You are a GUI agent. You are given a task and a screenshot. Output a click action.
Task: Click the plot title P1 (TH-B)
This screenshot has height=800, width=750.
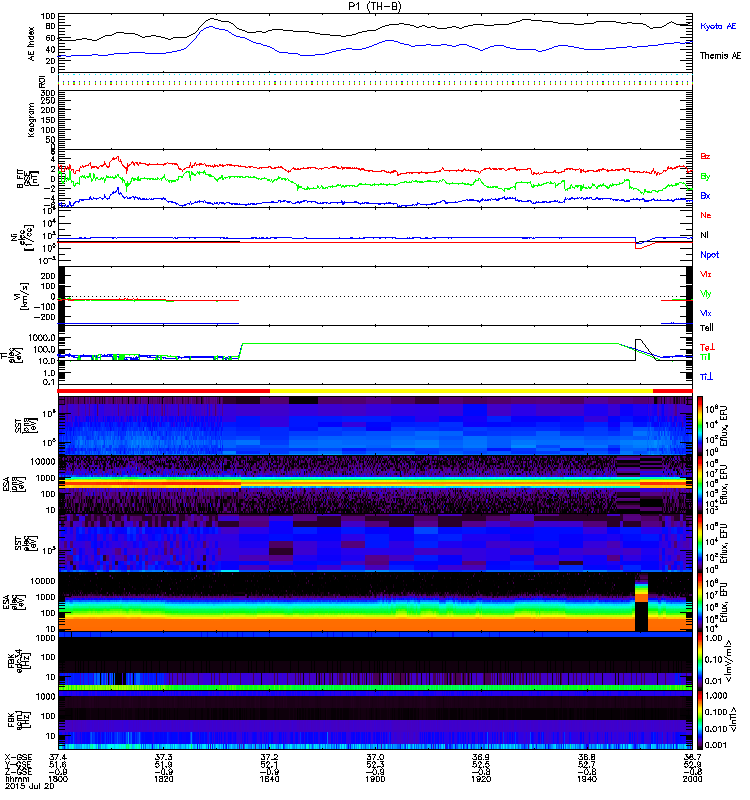(374, 6)
